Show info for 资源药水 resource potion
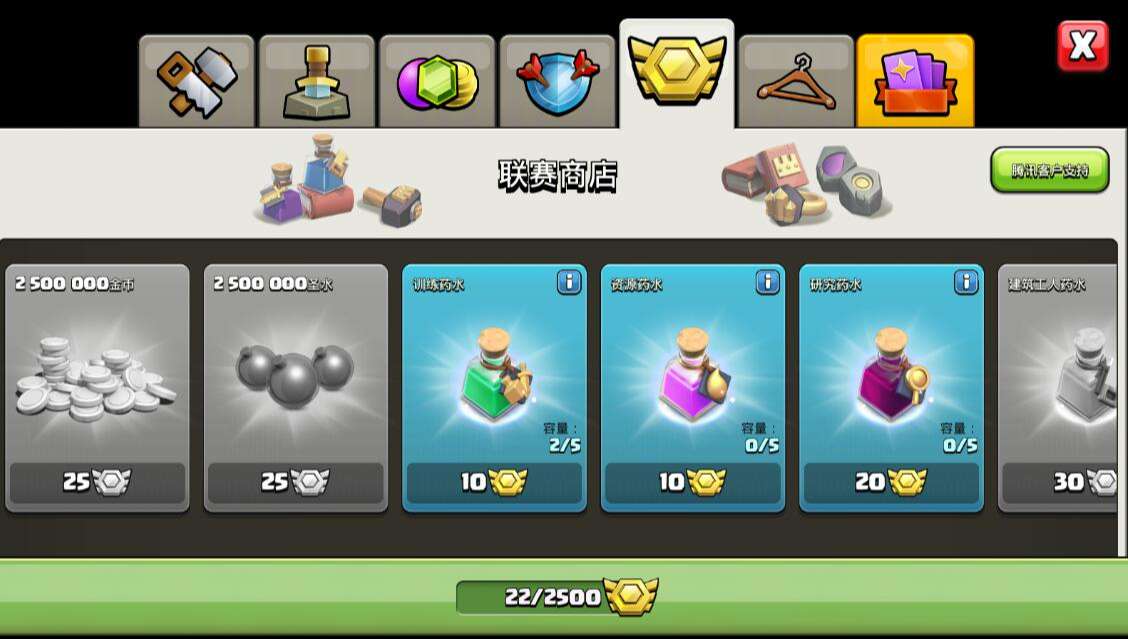 pyautogui.click(x=768, y=282)
